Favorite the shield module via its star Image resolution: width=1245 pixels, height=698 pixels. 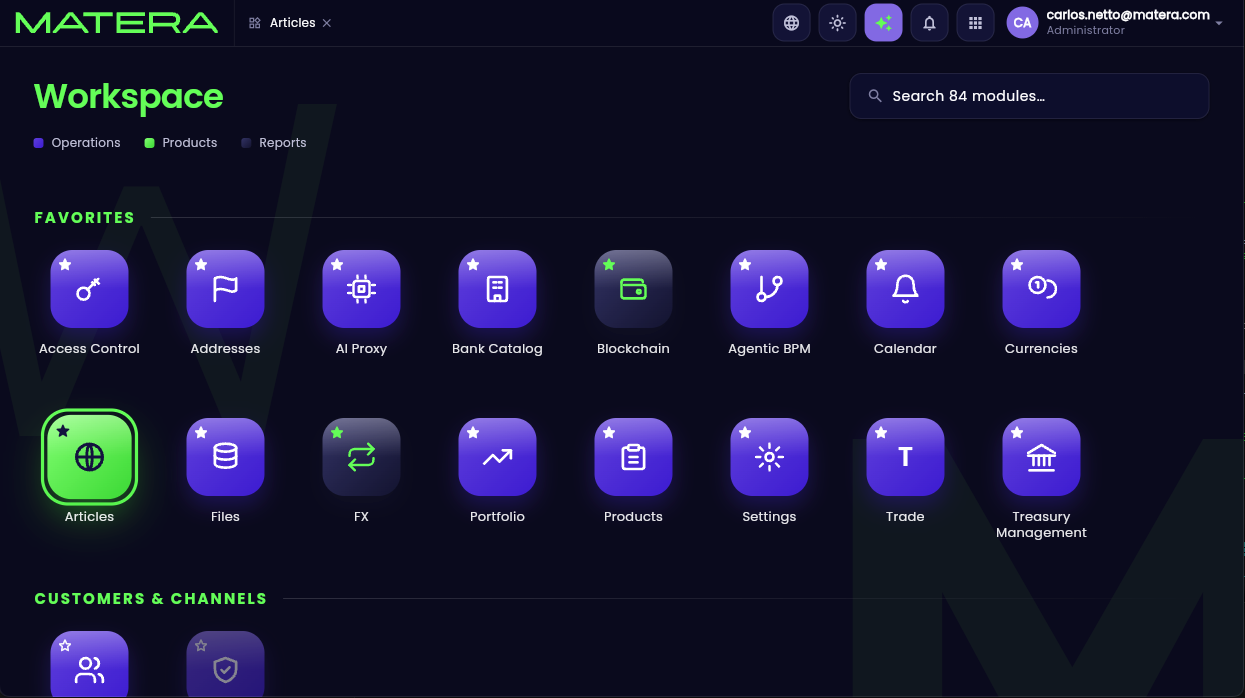click(201, 646)
